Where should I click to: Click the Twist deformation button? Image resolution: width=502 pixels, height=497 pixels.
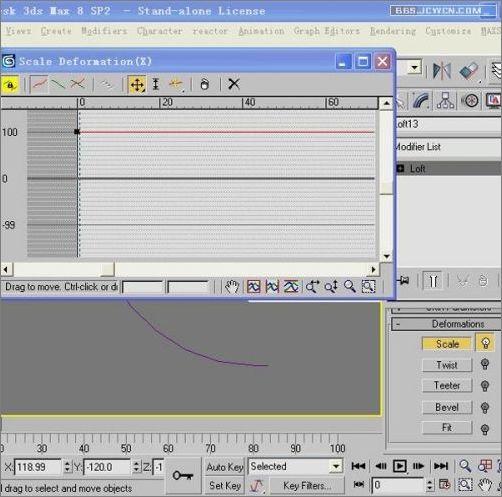coord(447,365)
